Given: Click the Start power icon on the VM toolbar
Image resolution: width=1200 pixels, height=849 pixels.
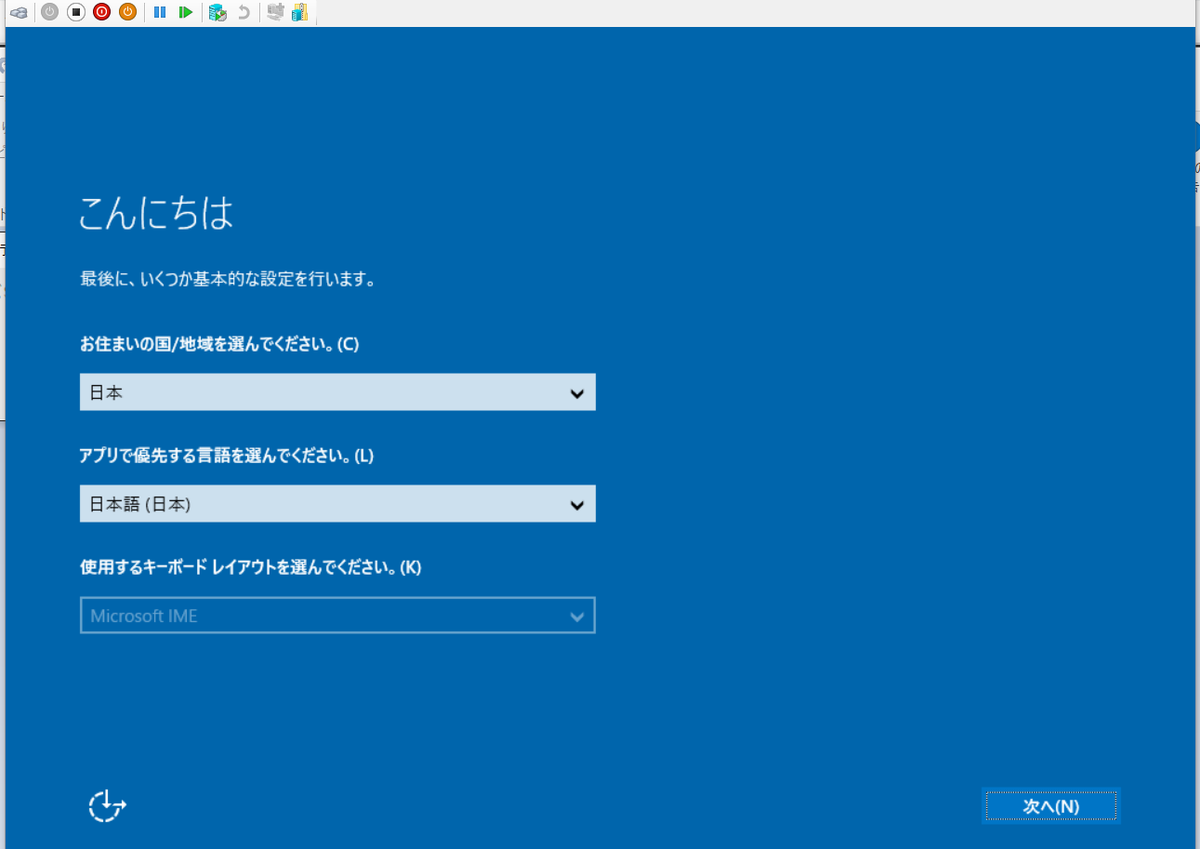Looking at the screenshot, I should (49, 12).
